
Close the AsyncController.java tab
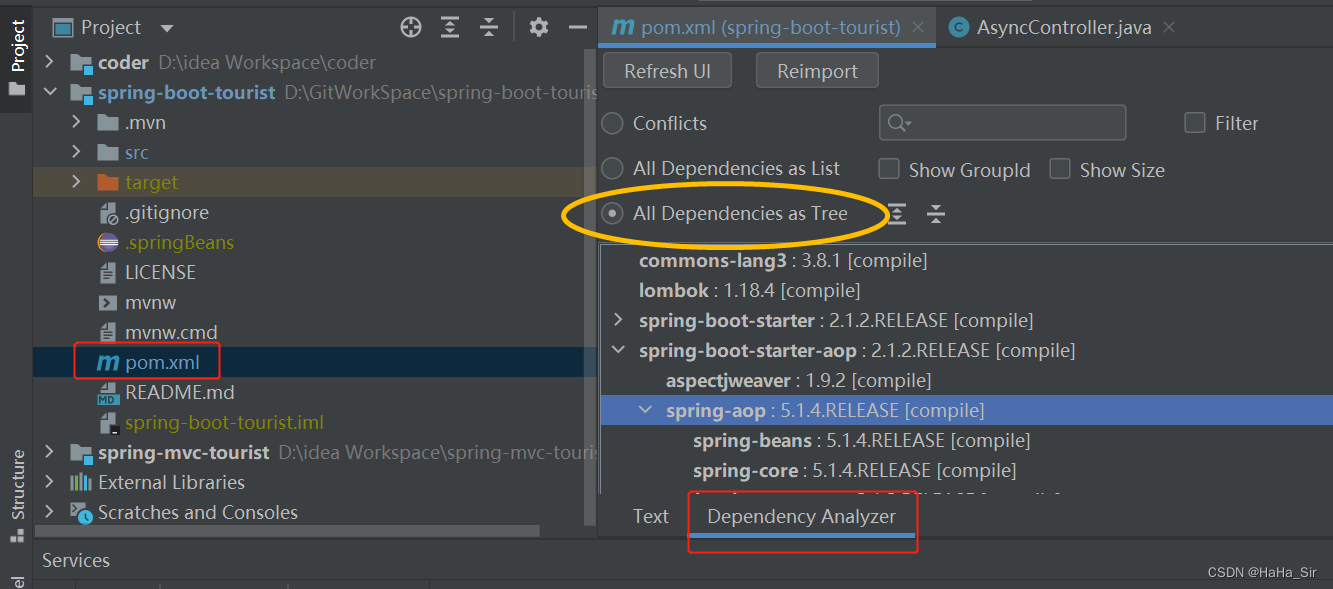1169,28
